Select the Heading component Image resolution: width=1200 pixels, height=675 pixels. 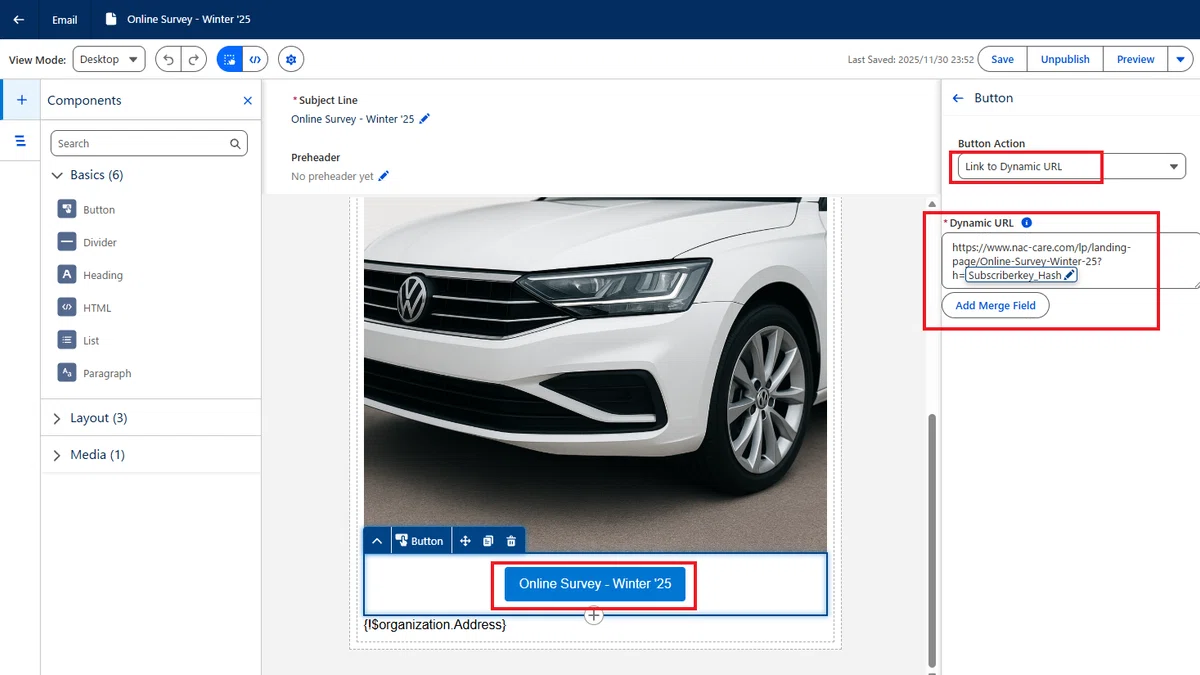[x=90, y=275]
